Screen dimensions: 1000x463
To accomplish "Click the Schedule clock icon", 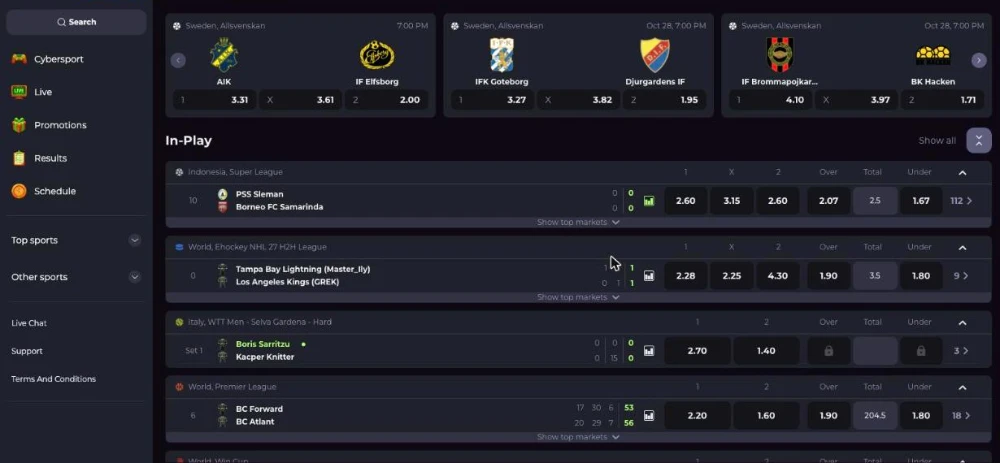I will coord(19,191).
